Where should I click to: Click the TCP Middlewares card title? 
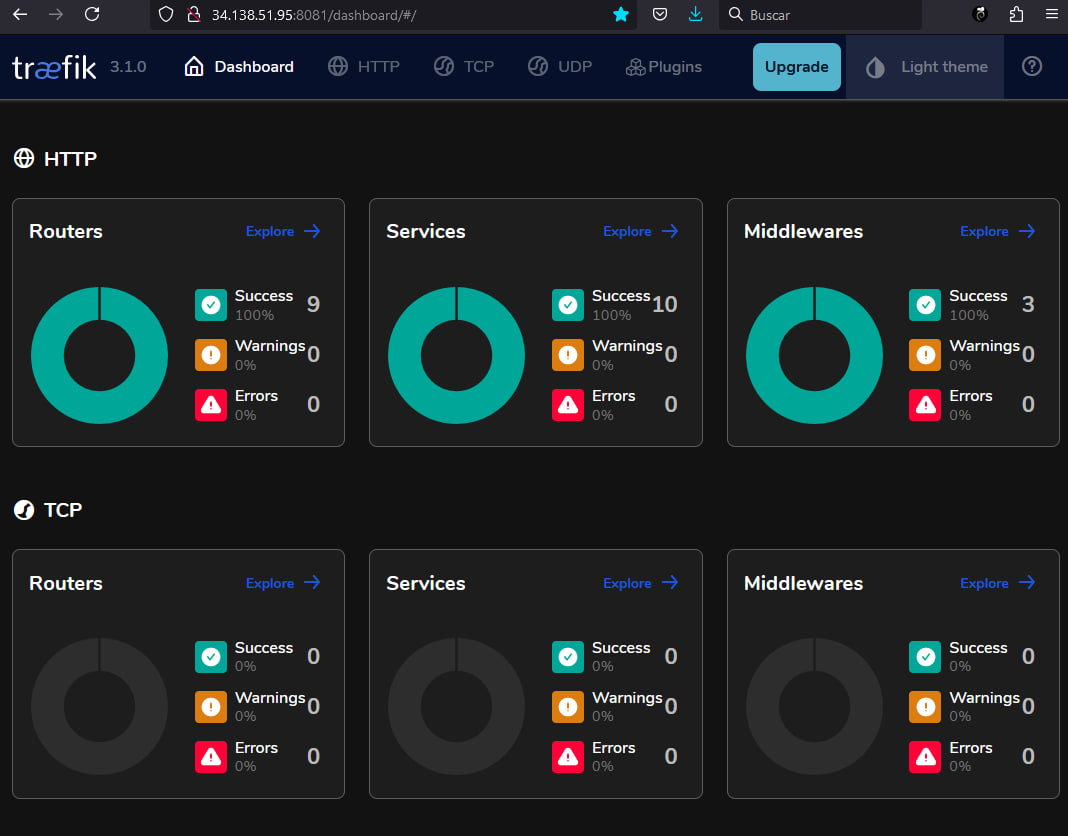[x=803, y=583]
